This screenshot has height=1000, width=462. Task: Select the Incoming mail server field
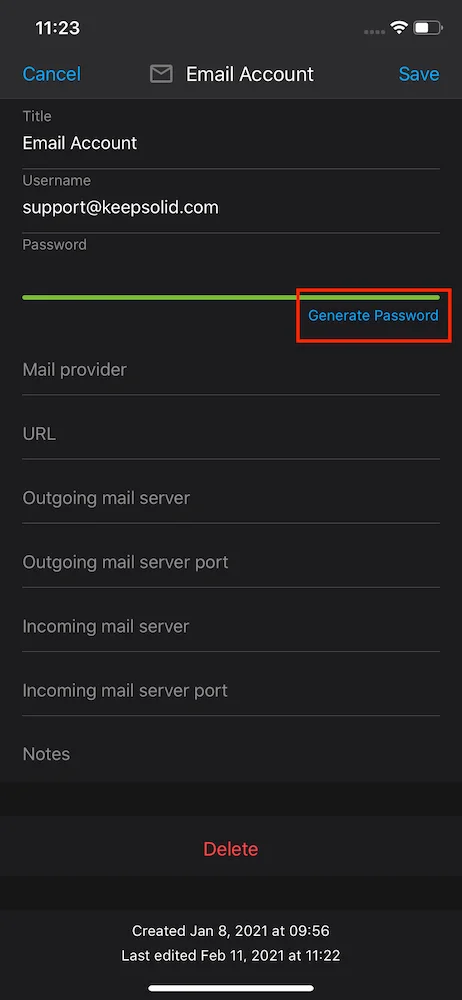pos(231,626)
